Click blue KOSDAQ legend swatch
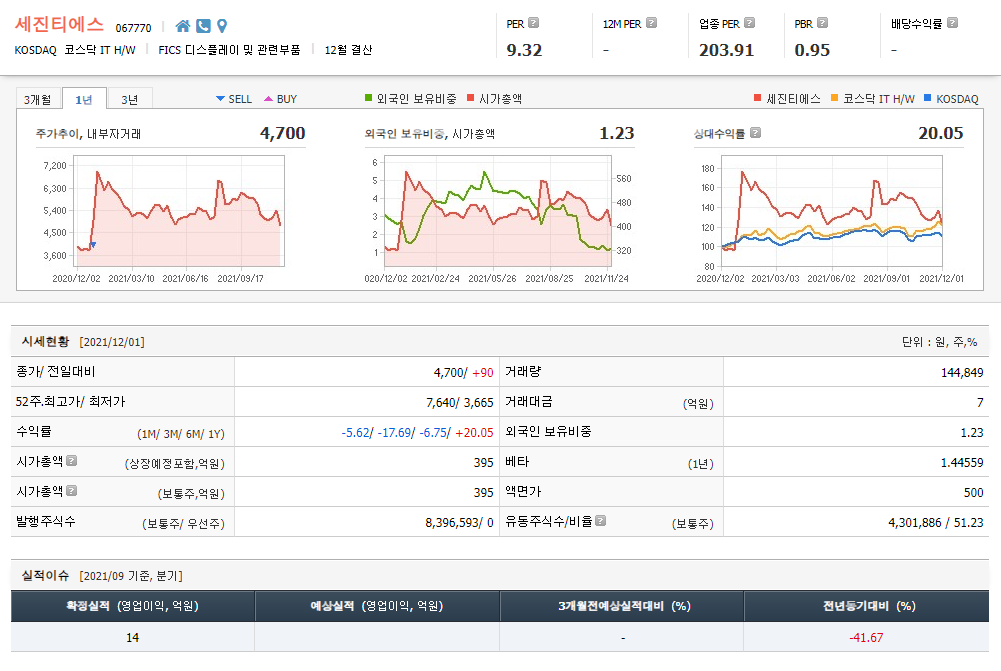Screen dimensions: 1001x671 click(928, 98)
